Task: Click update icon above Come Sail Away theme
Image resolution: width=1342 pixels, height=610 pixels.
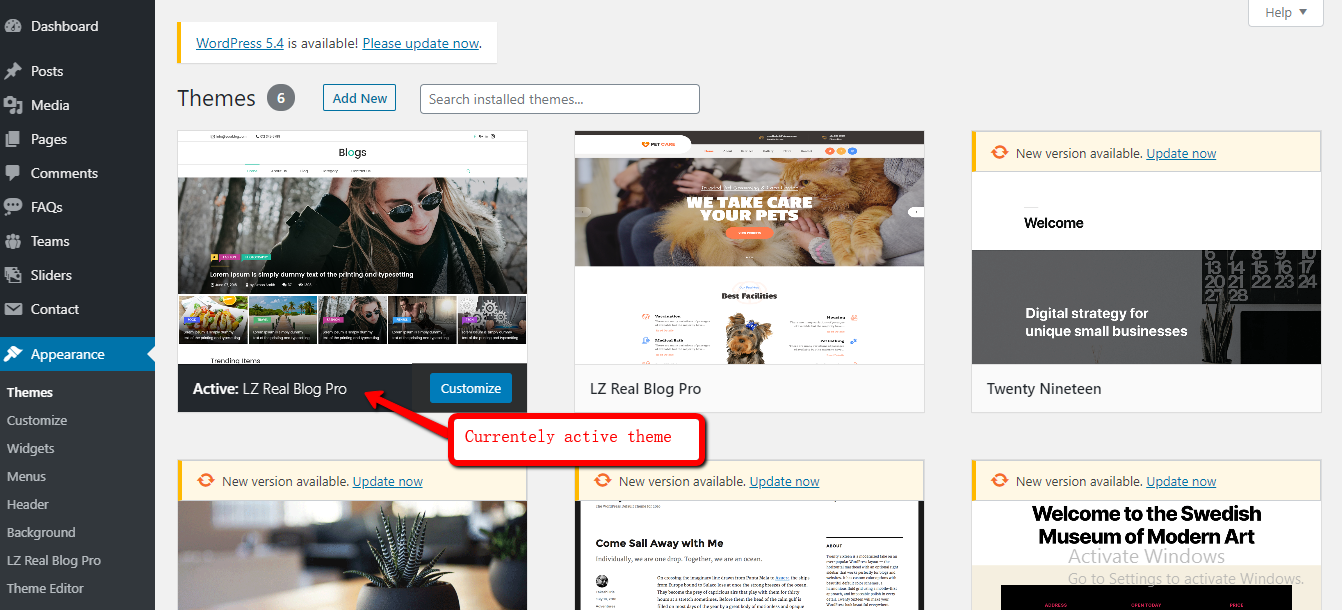Action: pos(602,481)
